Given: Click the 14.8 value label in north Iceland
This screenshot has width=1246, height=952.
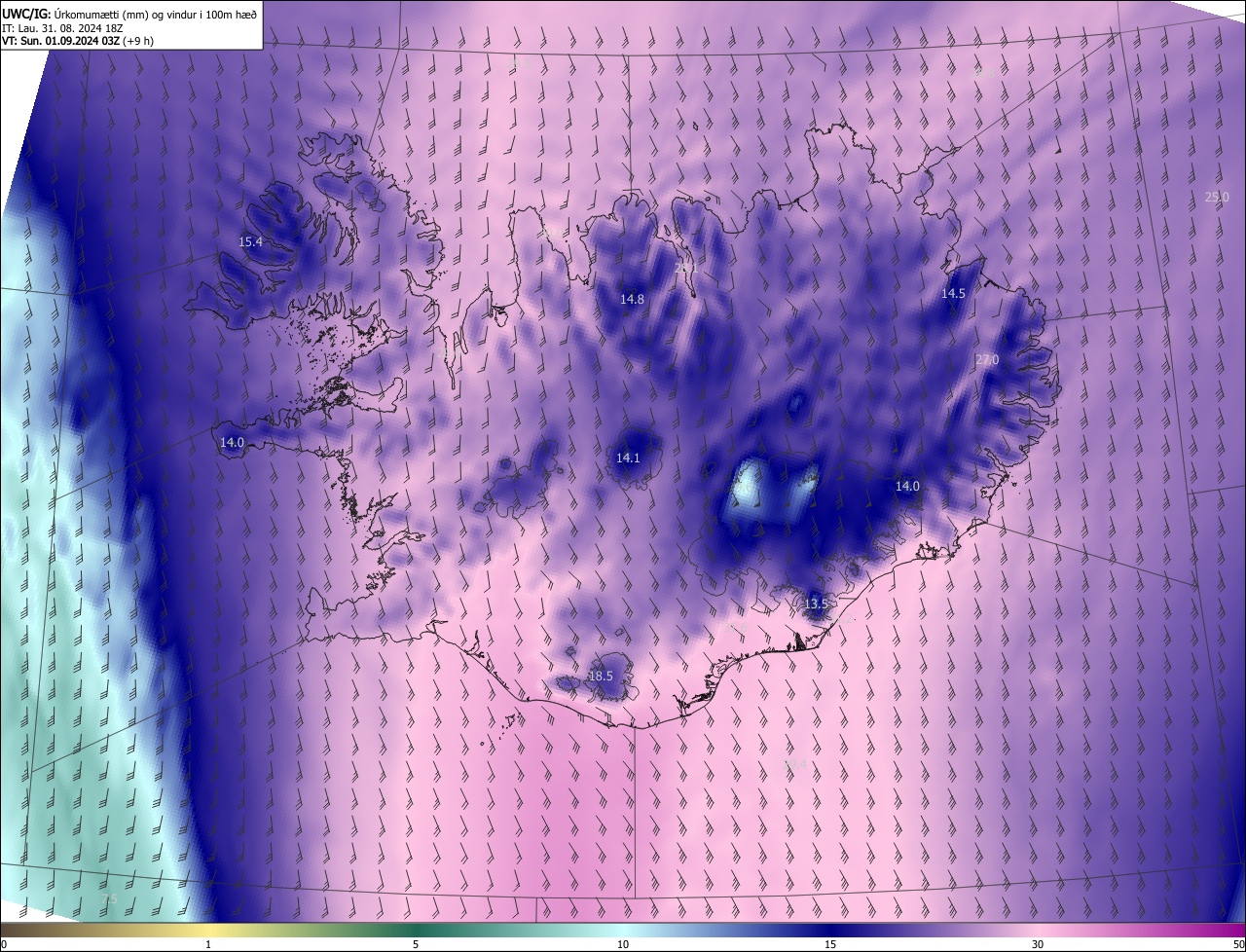Looking at the screenshot, I should 632,299.
